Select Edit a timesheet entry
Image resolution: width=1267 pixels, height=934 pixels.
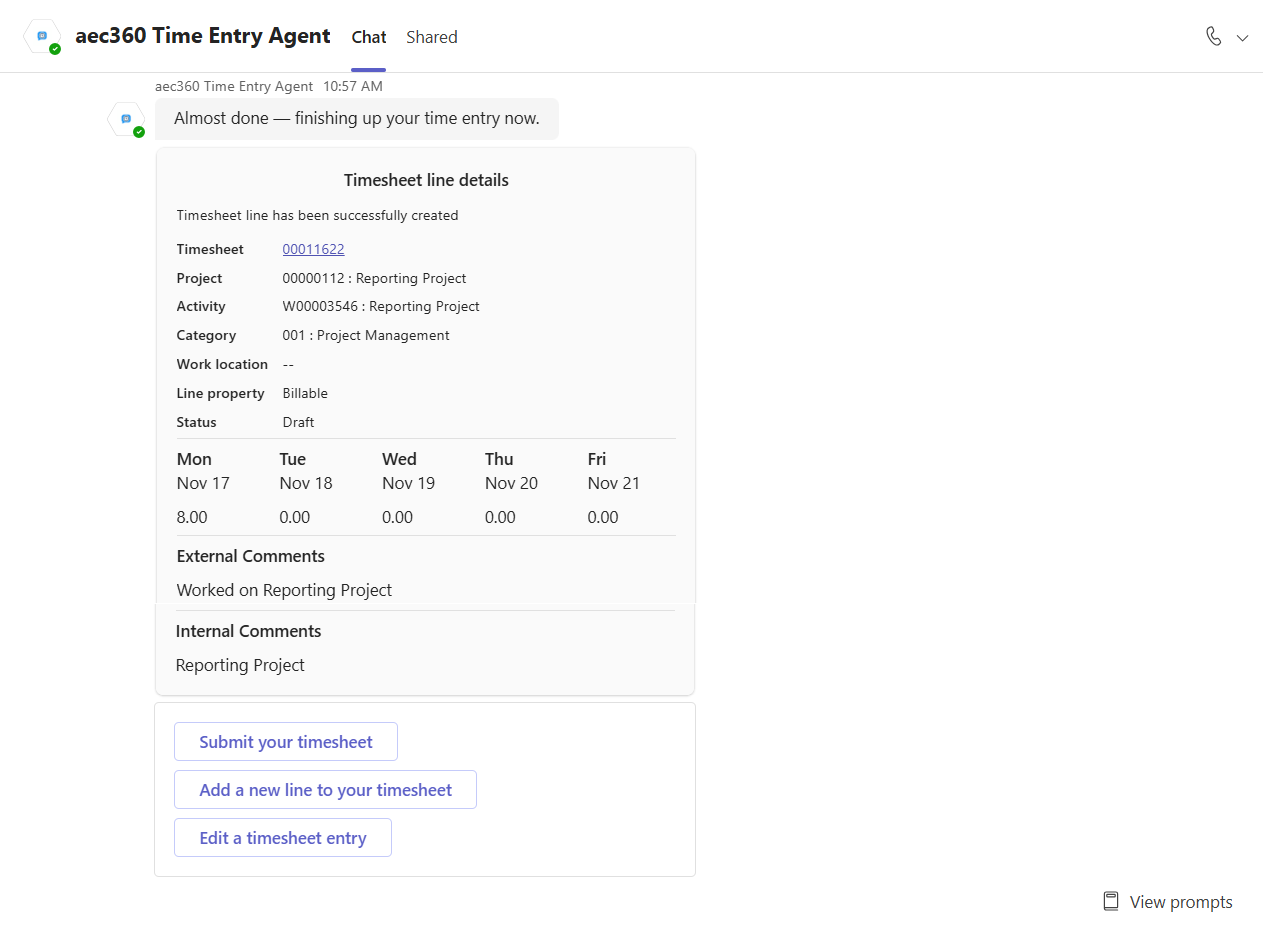pyautogui.click(x=282, y=838)
